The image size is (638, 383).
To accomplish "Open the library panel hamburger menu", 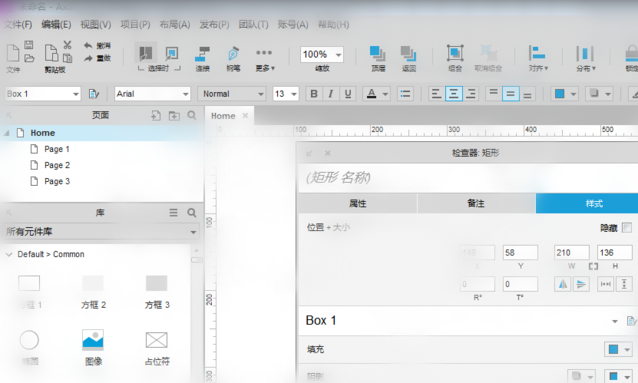I will pos(173,212).
